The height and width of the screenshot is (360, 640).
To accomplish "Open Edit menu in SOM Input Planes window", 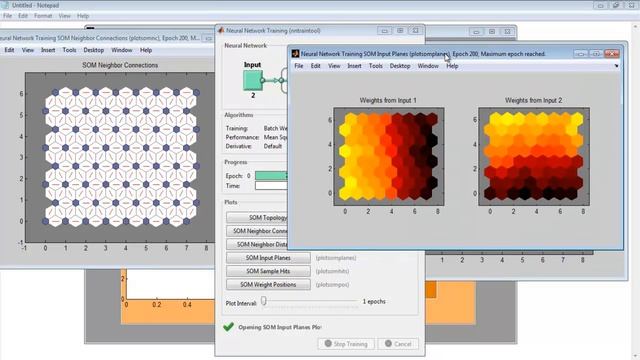I will coord(316,66).
